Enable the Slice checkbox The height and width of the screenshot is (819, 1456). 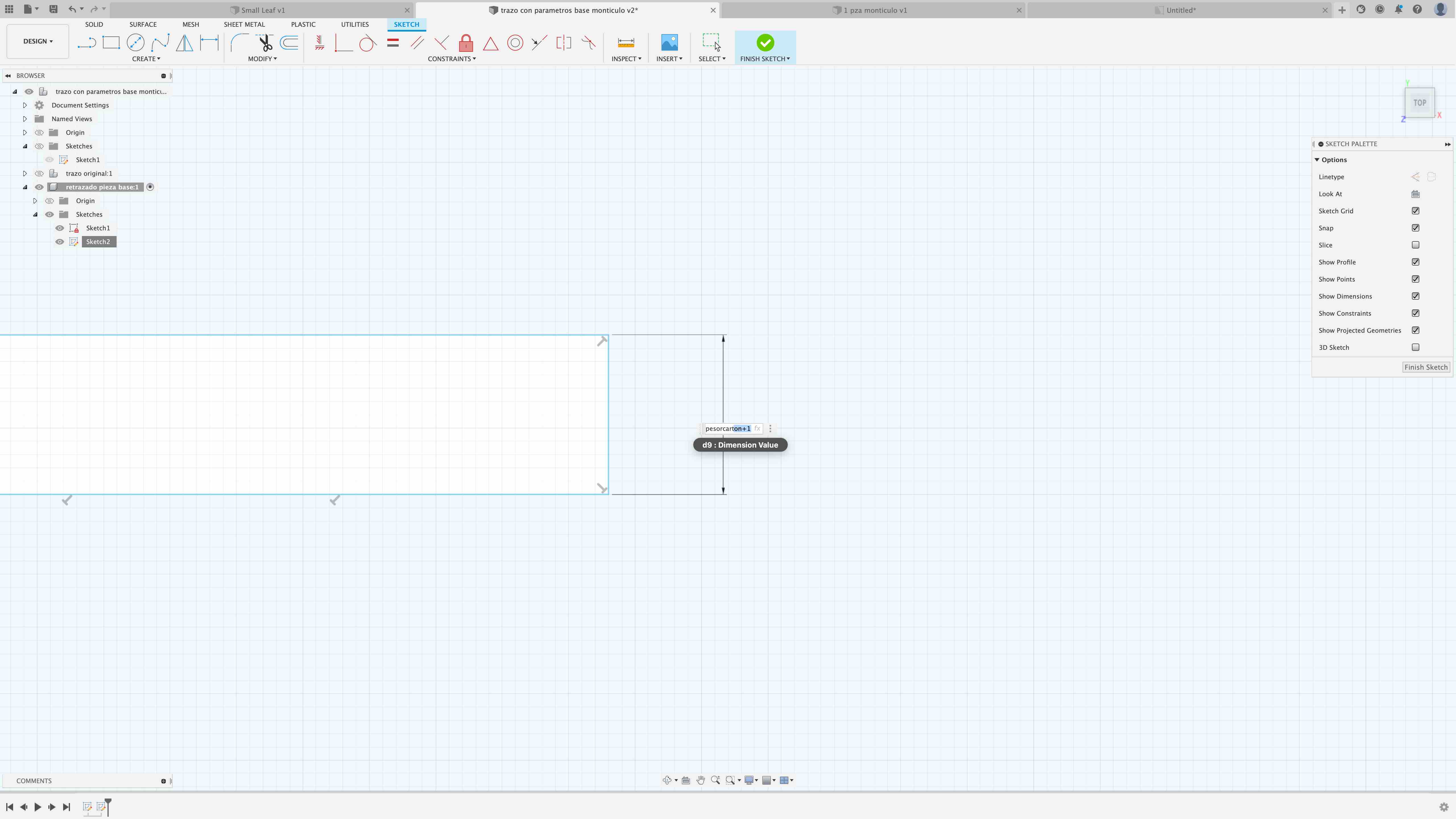point(1415,245)
